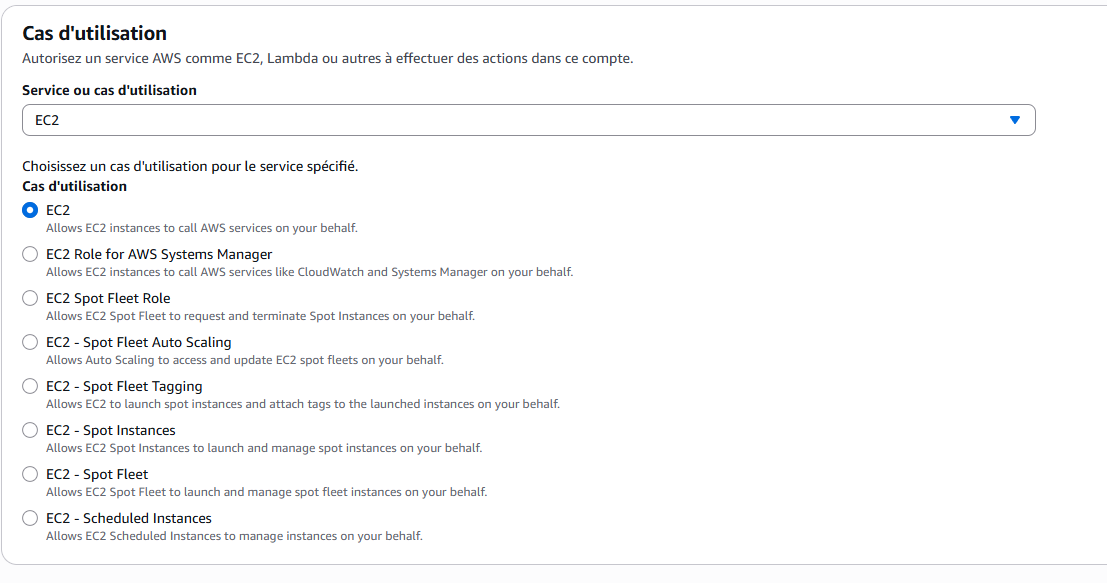
Task: Select EC2 - Scheduled Instances radio button
Action: pyautogui.click(x=30, y=518)
